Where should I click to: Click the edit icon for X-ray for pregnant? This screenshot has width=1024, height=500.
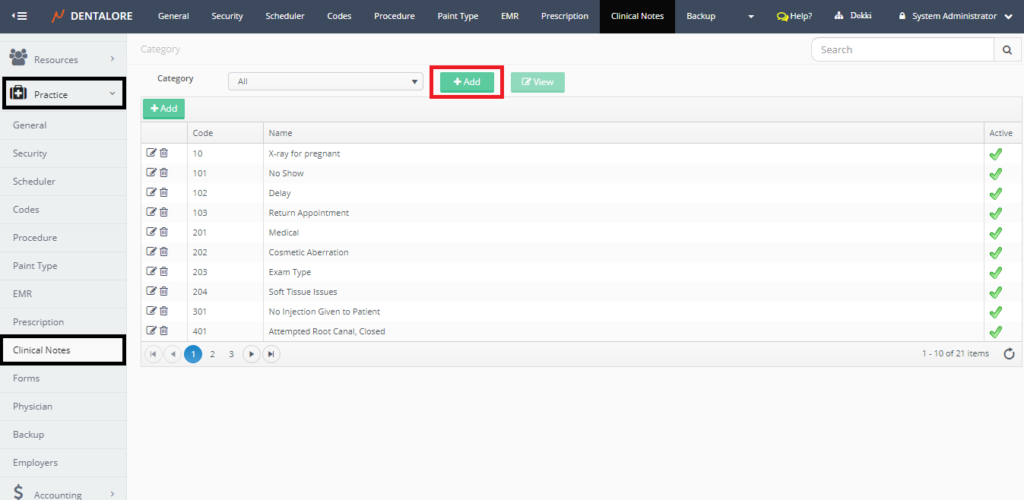pos(151,153)
